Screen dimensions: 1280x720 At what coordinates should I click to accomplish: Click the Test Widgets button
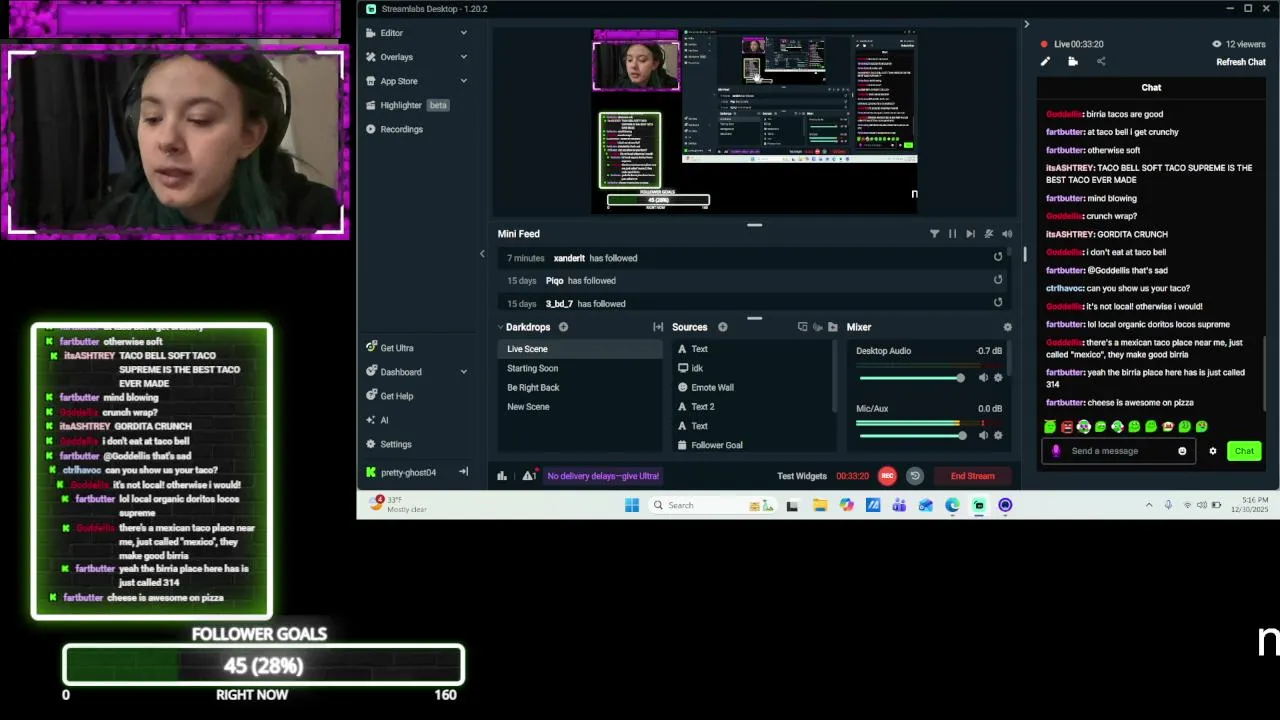(x=802, y=476)
